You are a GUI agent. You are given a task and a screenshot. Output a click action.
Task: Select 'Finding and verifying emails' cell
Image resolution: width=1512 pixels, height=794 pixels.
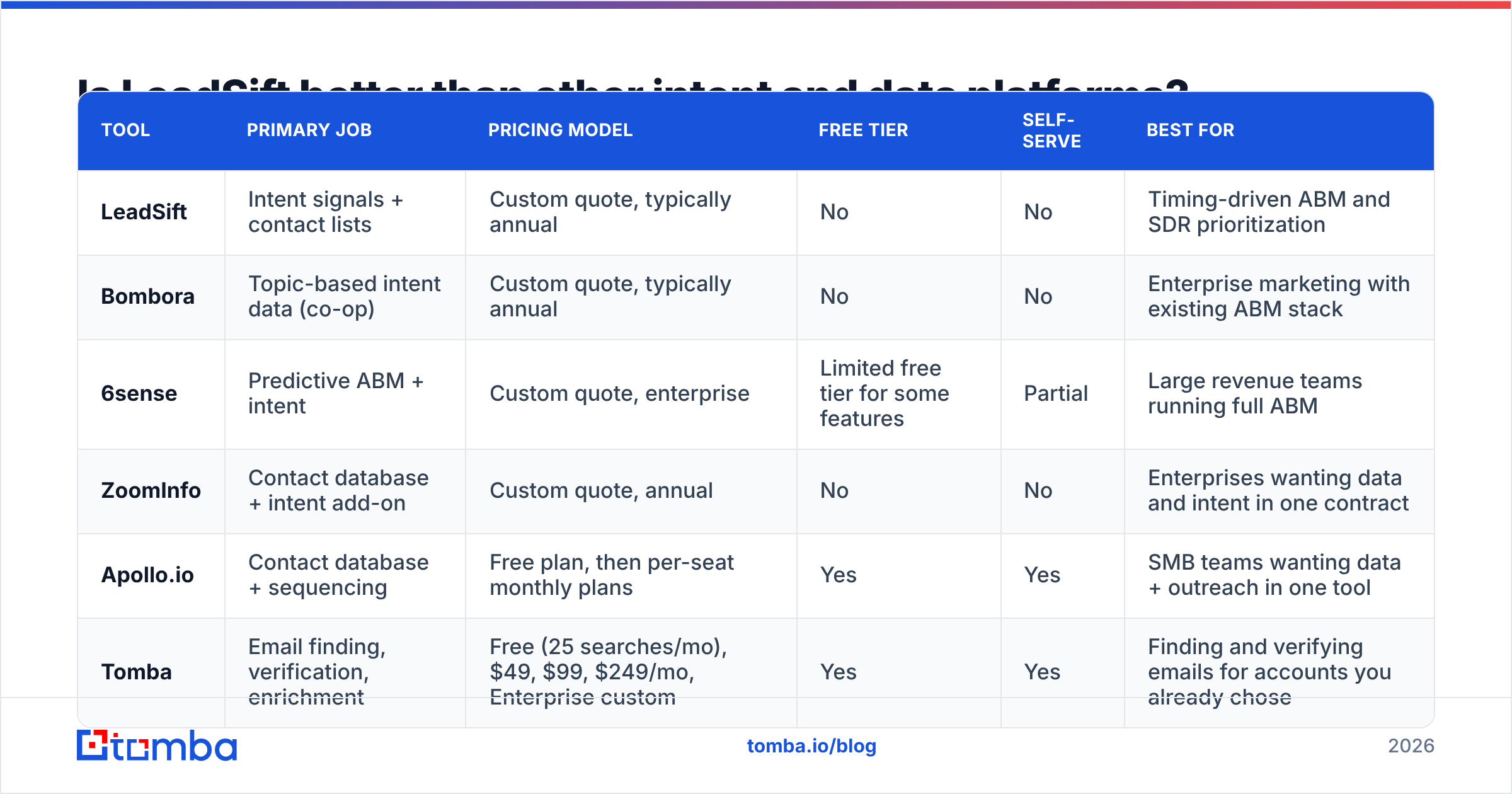coord(1280,672)
